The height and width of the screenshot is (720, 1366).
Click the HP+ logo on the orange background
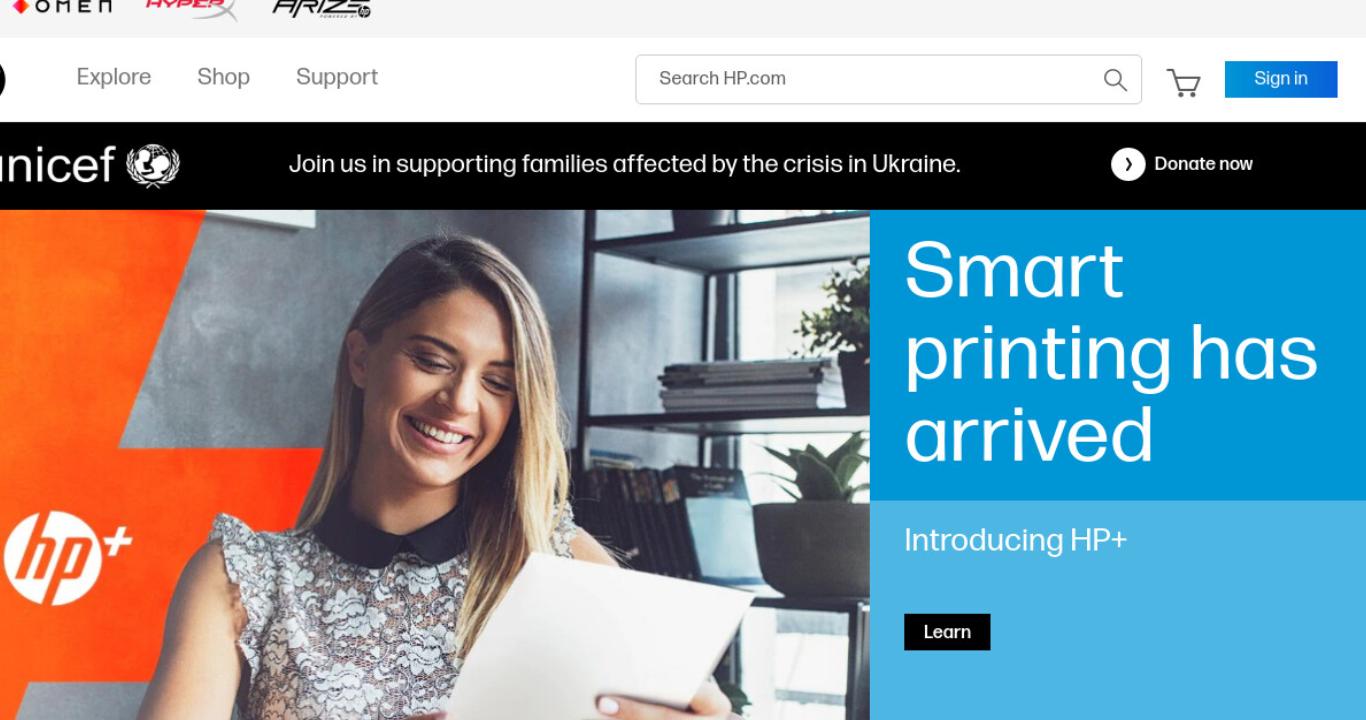(67, 557)
